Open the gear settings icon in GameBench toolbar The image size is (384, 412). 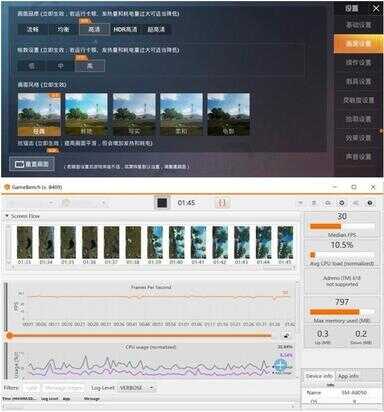coord(342,203)
